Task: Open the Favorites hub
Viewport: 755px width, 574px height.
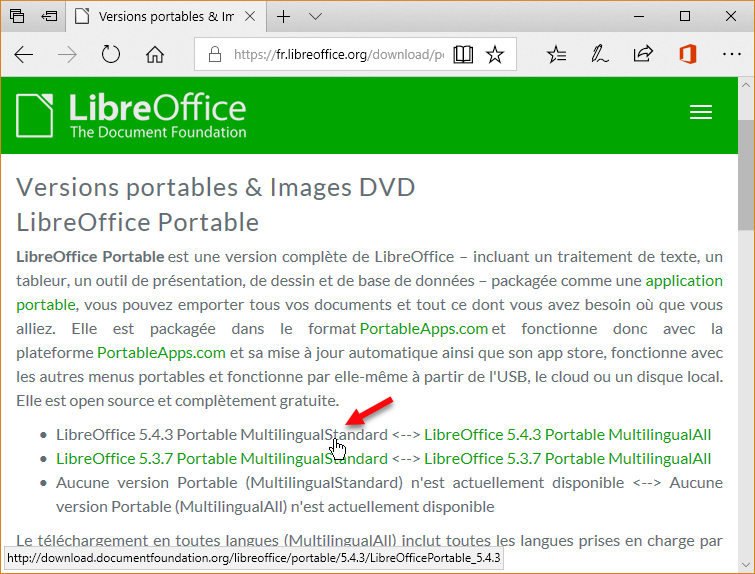Action: (x=557, y=54)
